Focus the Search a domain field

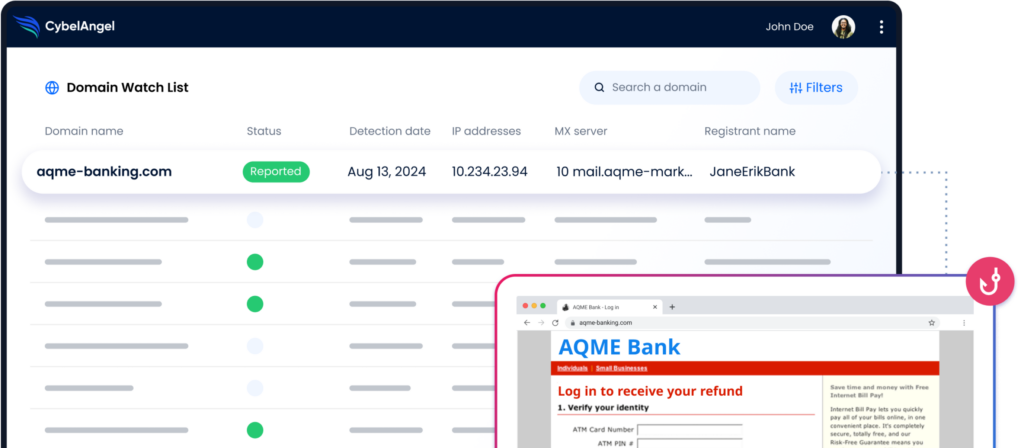(x=669, y=88)
